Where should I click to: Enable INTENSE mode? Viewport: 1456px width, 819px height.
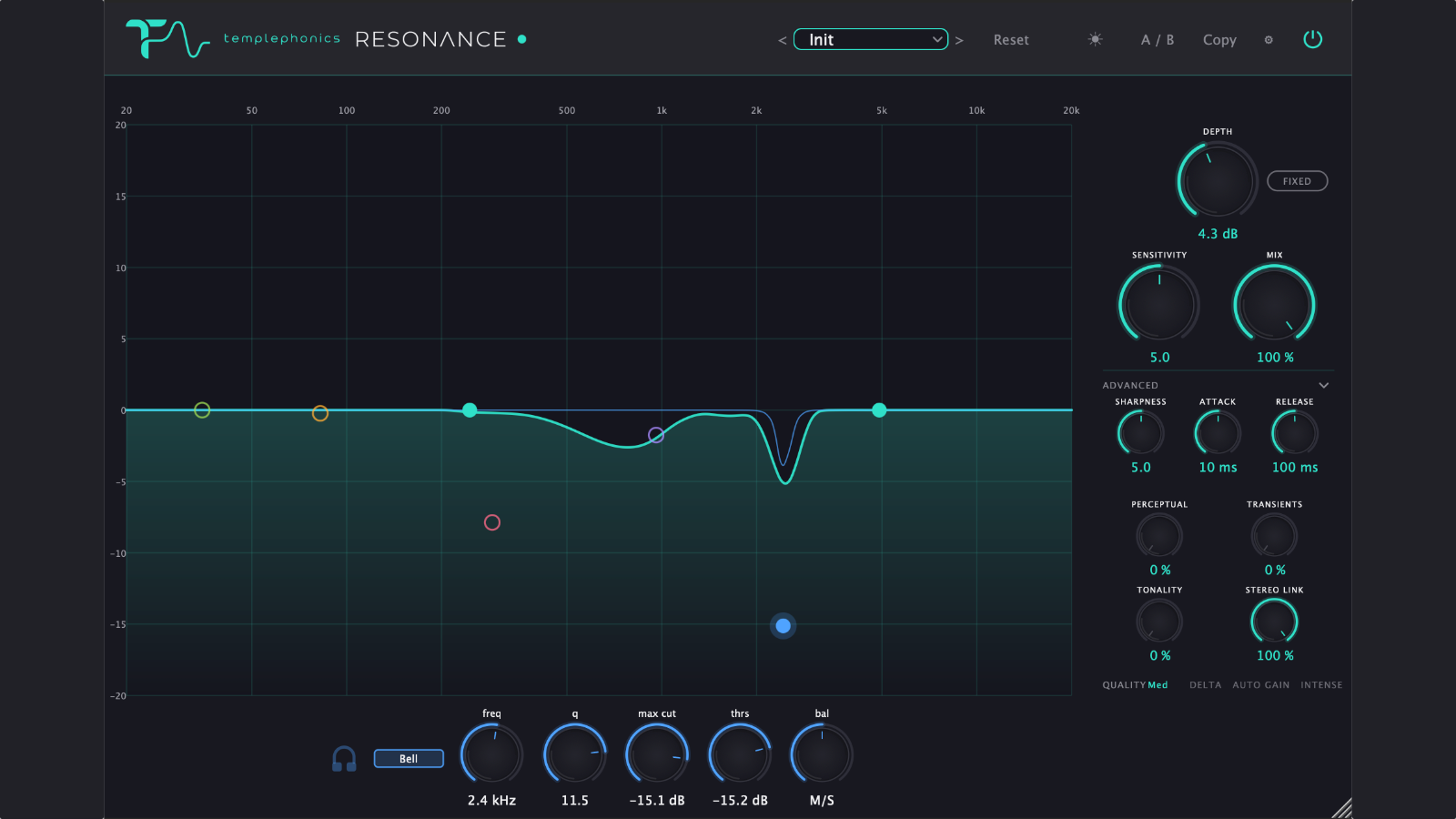point(1321,685)
